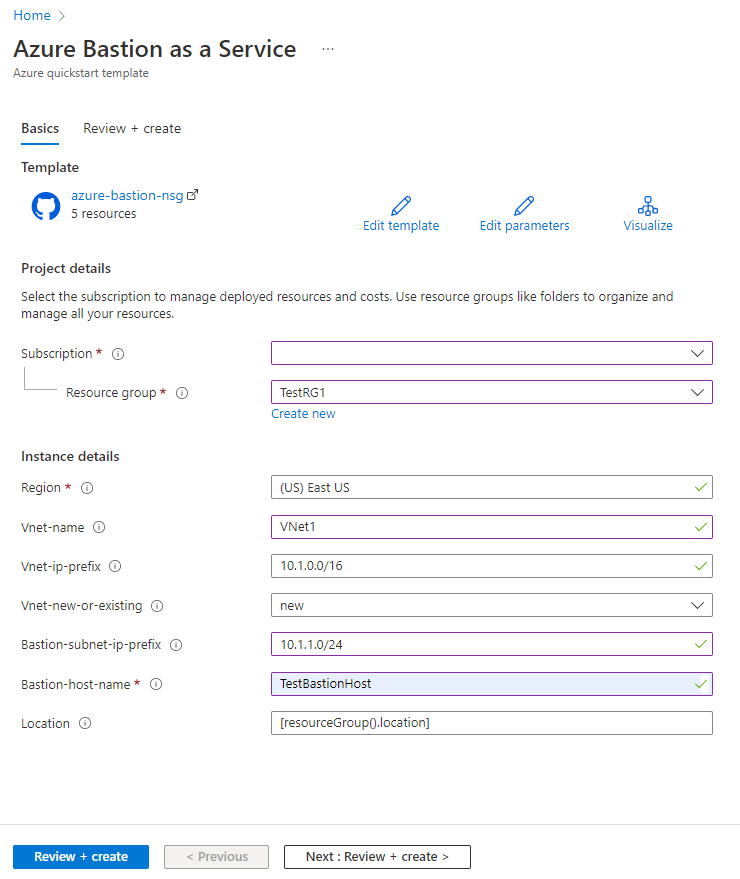
Task: Click the breadcrumb chevron after Home
Action: (62, 16)
